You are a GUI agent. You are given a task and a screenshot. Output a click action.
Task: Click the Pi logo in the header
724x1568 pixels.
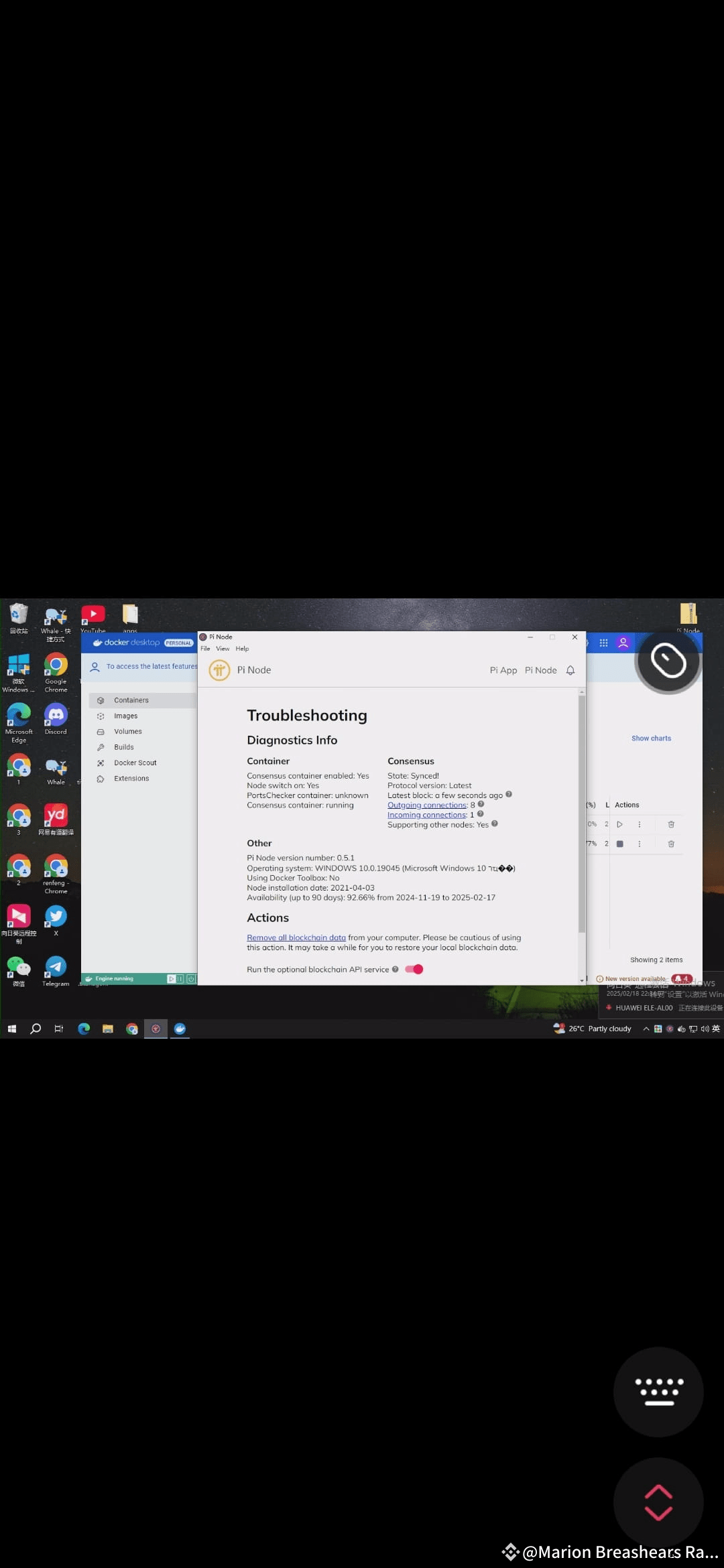219,670
